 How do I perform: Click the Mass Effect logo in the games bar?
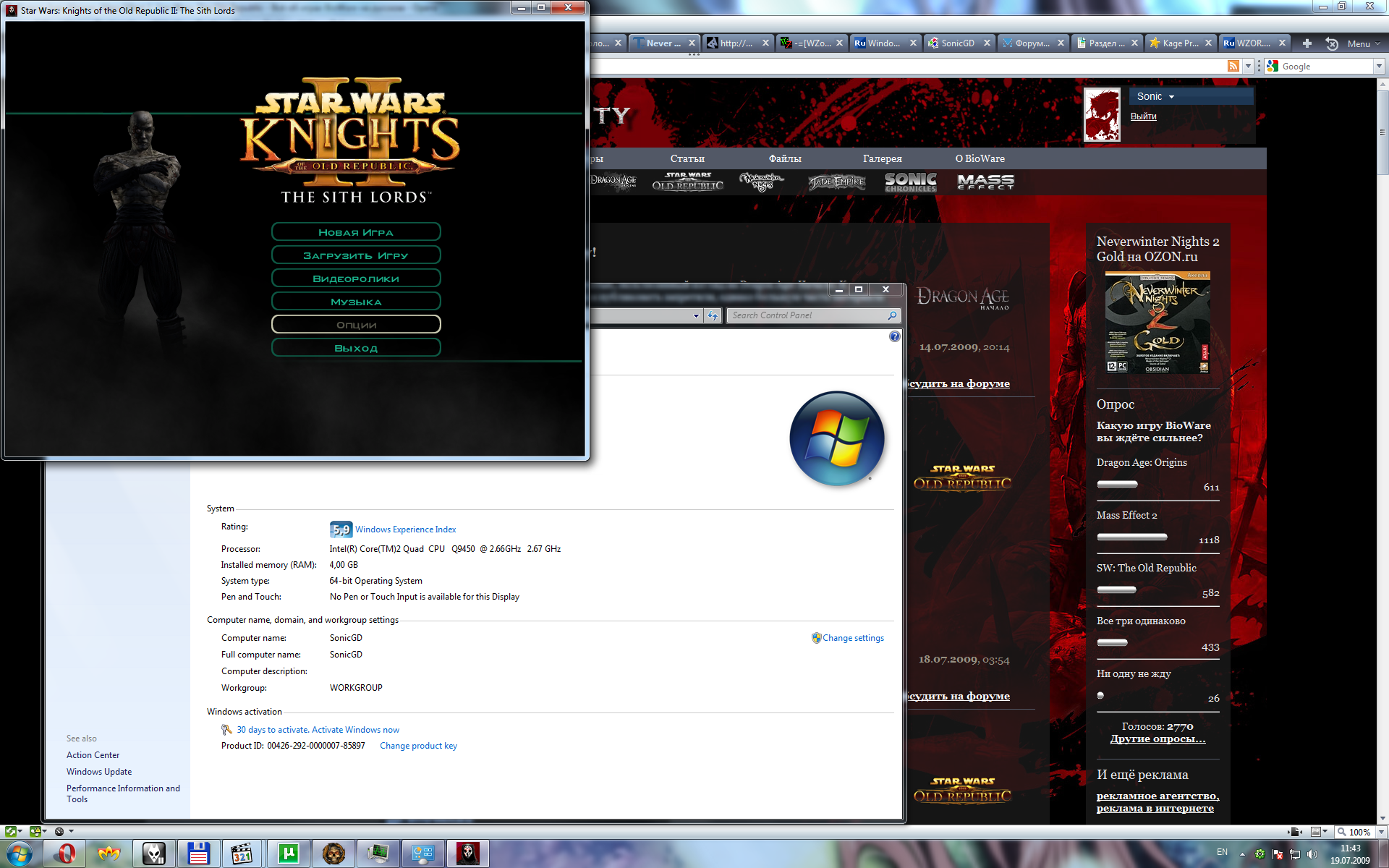[985, 182]
